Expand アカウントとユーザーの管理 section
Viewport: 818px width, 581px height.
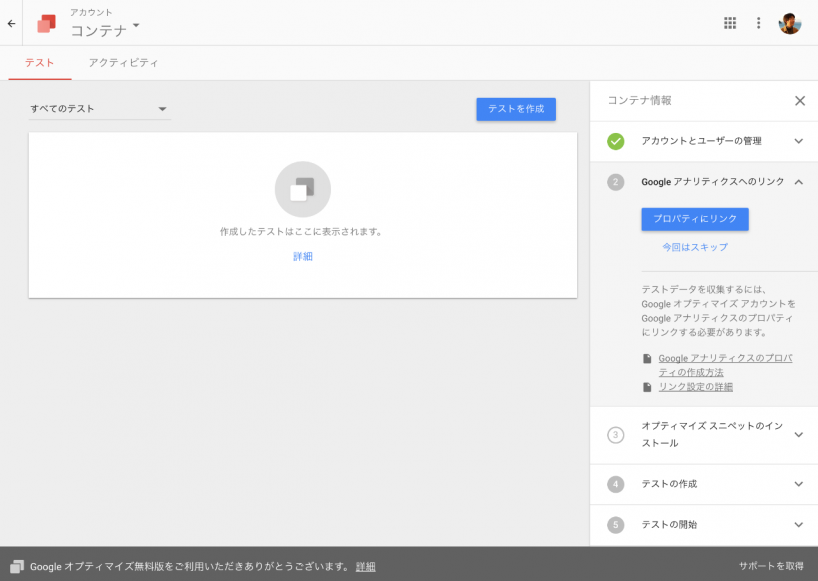798,141
